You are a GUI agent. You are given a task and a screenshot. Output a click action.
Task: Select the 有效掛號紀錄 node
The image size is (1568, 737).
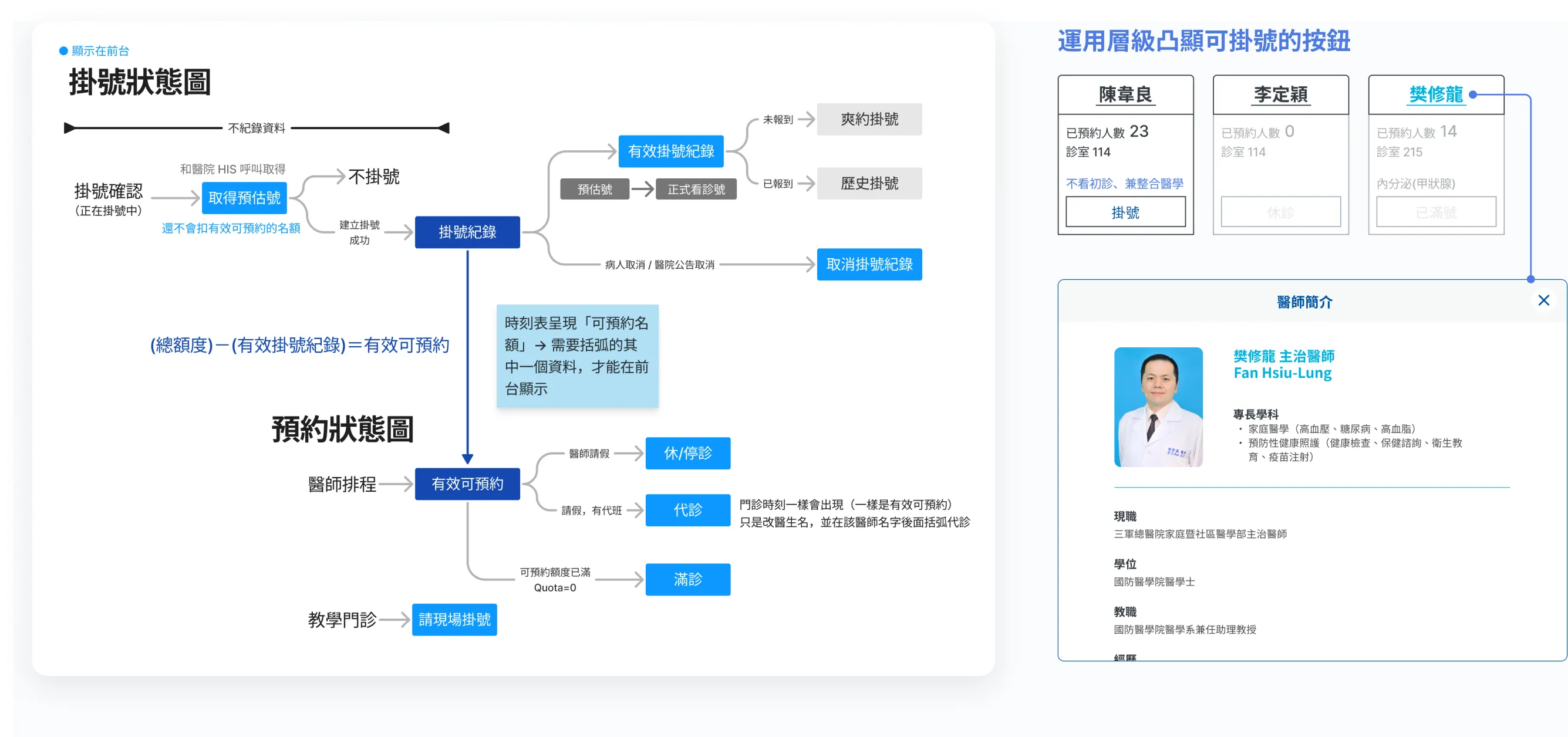pos(671,151)
